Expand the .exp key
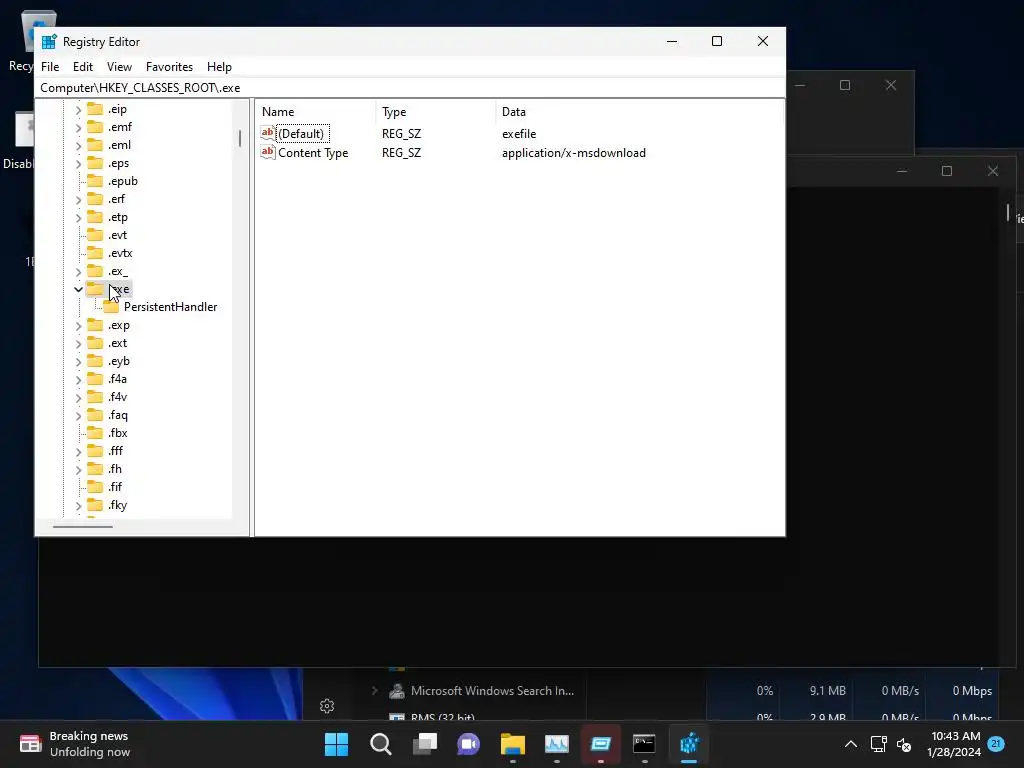1024x768 pixels. 78,325
